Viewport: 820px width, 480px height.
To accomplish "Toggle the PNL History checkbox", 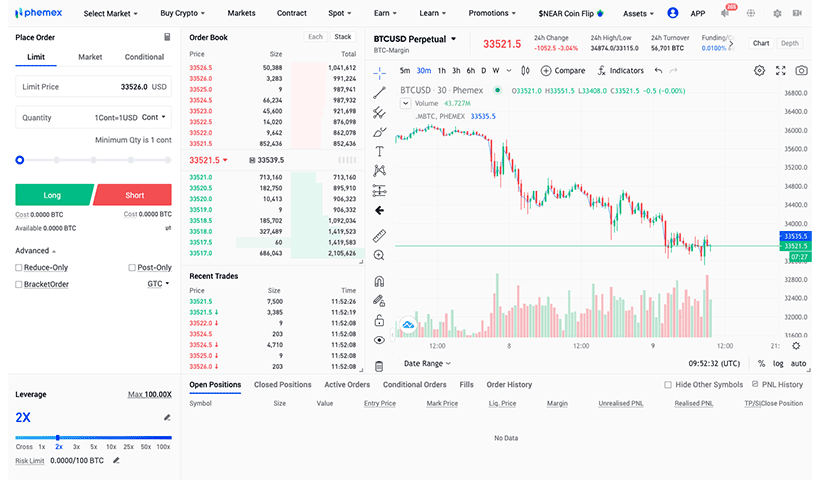I will pyautogui.click(x=755, y=384).
